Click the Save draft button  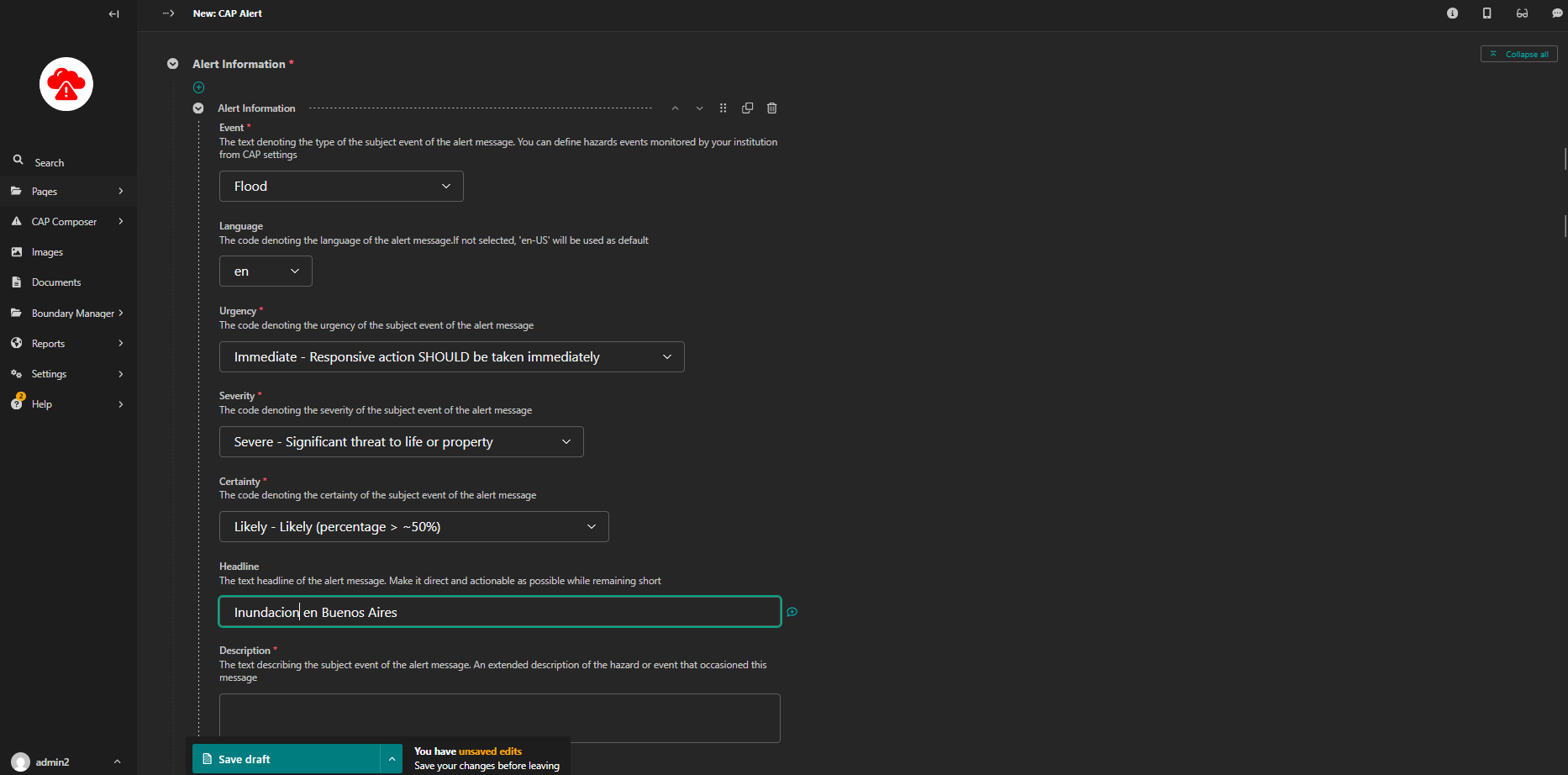point(287,759)
